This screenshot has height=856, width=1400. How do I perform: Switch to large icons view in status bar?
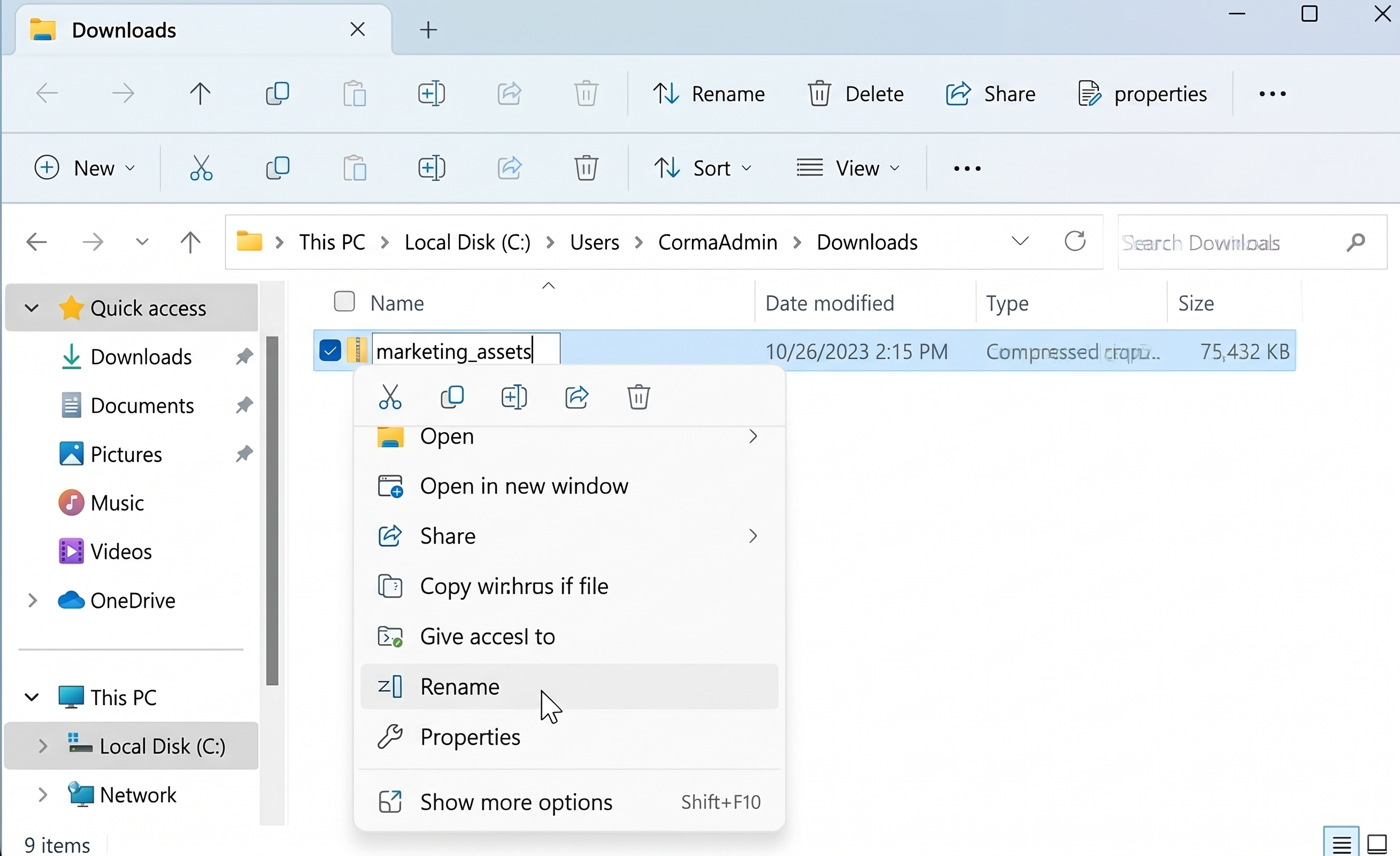pos(1376,844)
